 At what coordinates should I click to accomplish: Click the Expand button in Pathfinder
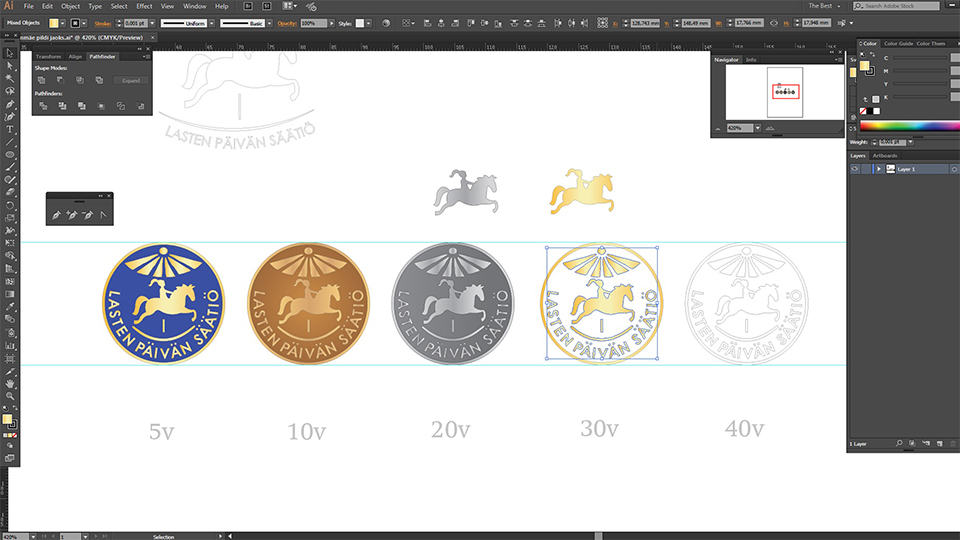tap(130, 80)
